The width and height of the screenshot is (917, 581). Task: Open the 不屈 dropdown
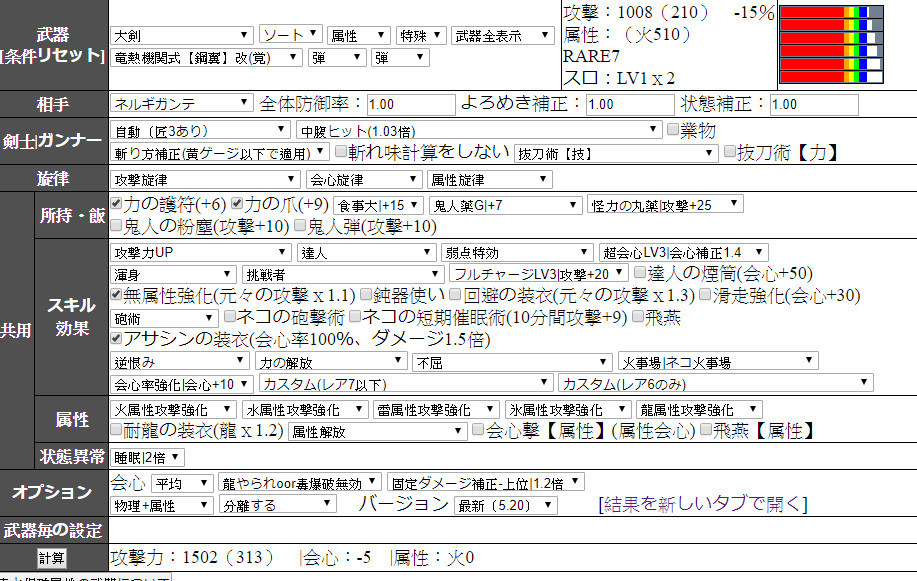tap(512, 363)
